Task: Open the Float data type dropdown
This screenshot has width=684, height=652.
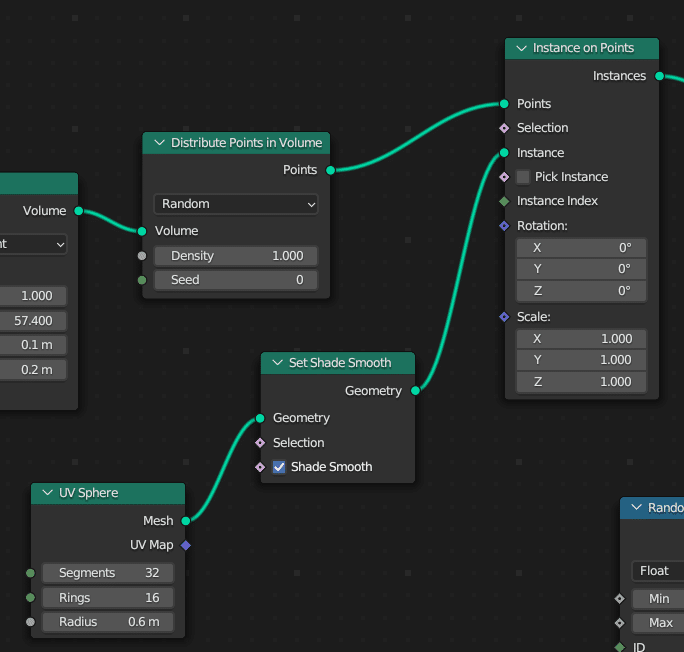Action: point(657,571)
